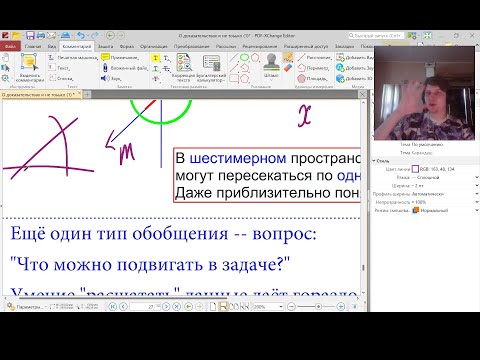This screenshot has height=360, width=480.
Task: Select the File Attachment tool
Action: tap(125, 68)
